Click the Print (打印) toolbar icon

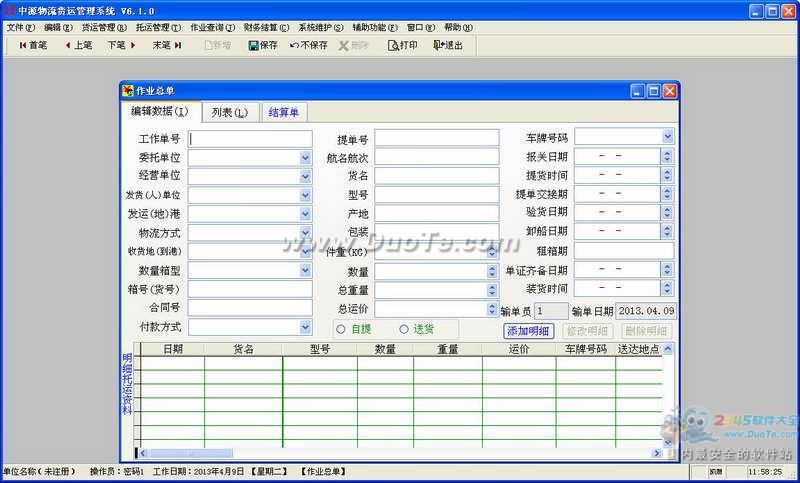click(x=403, y=45)
